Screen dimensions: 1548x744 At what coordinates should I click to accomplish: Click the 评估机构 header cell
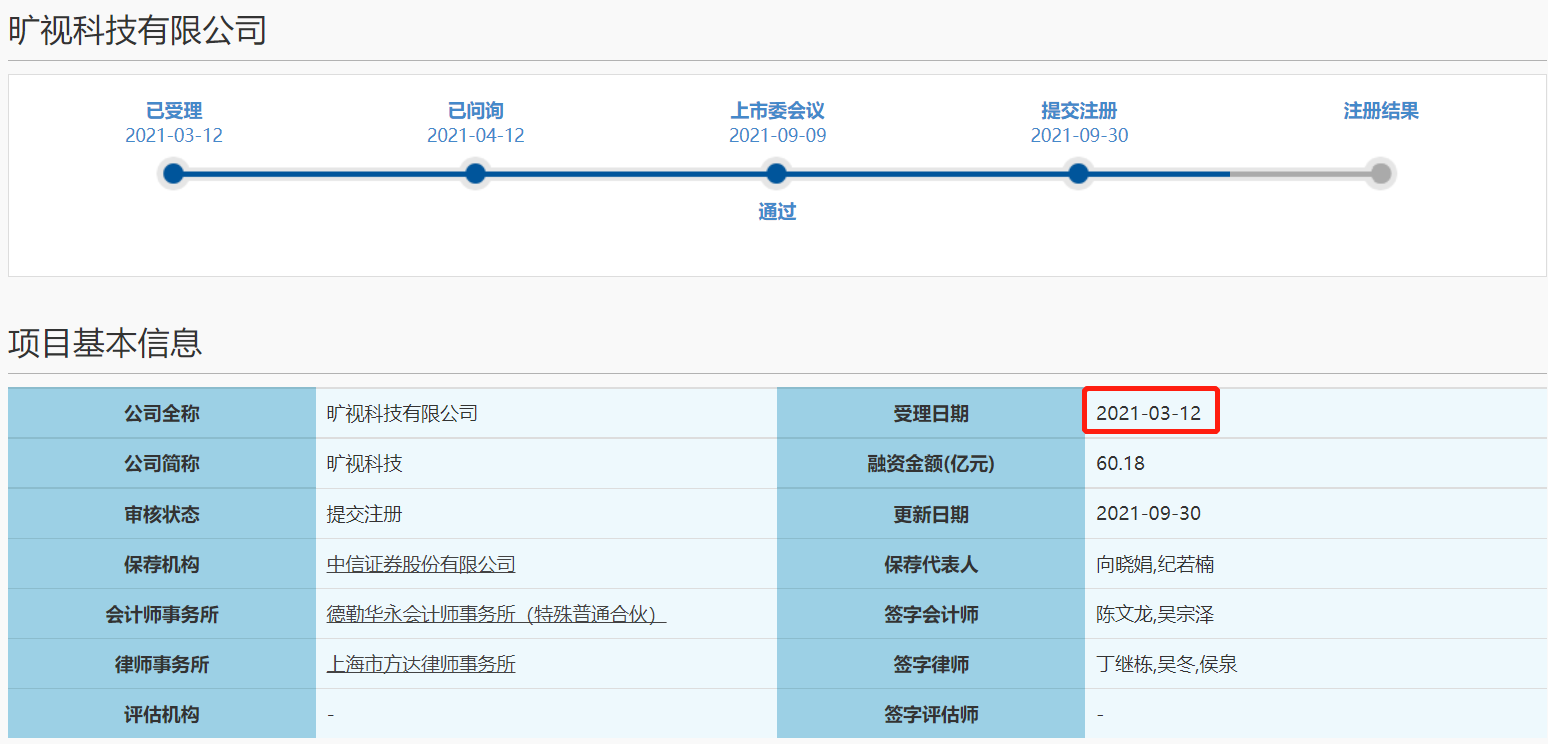(162, 714)
